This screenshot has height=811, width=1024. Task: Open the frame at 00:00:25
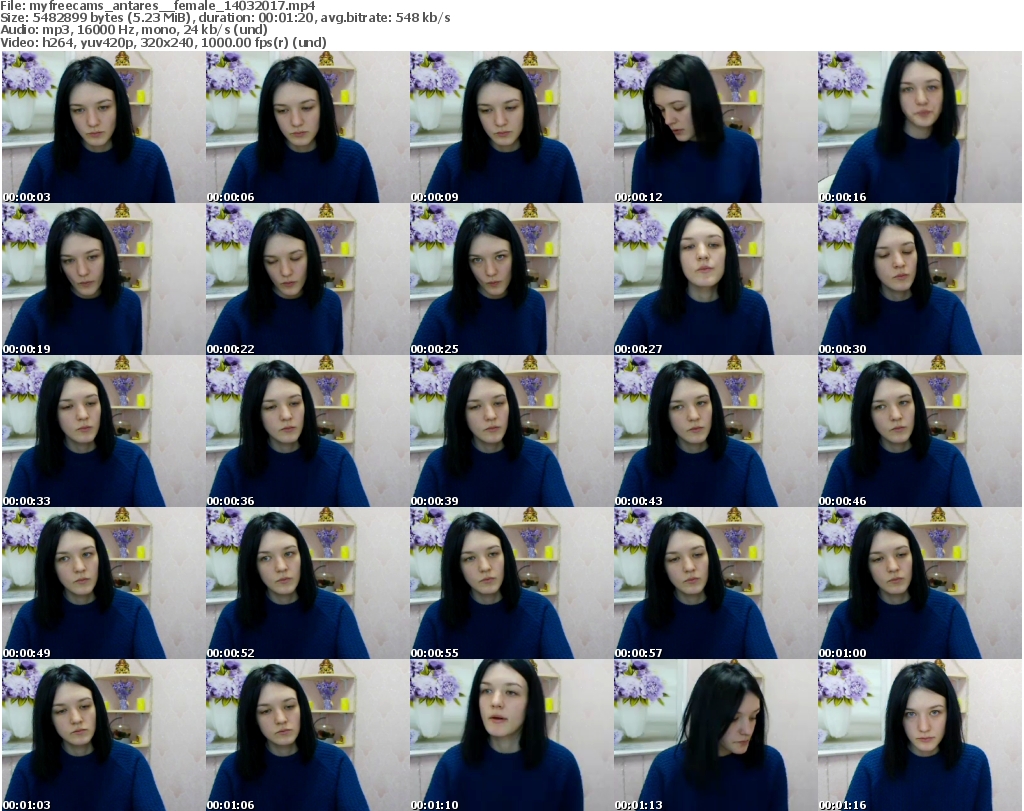pos(511,279)
